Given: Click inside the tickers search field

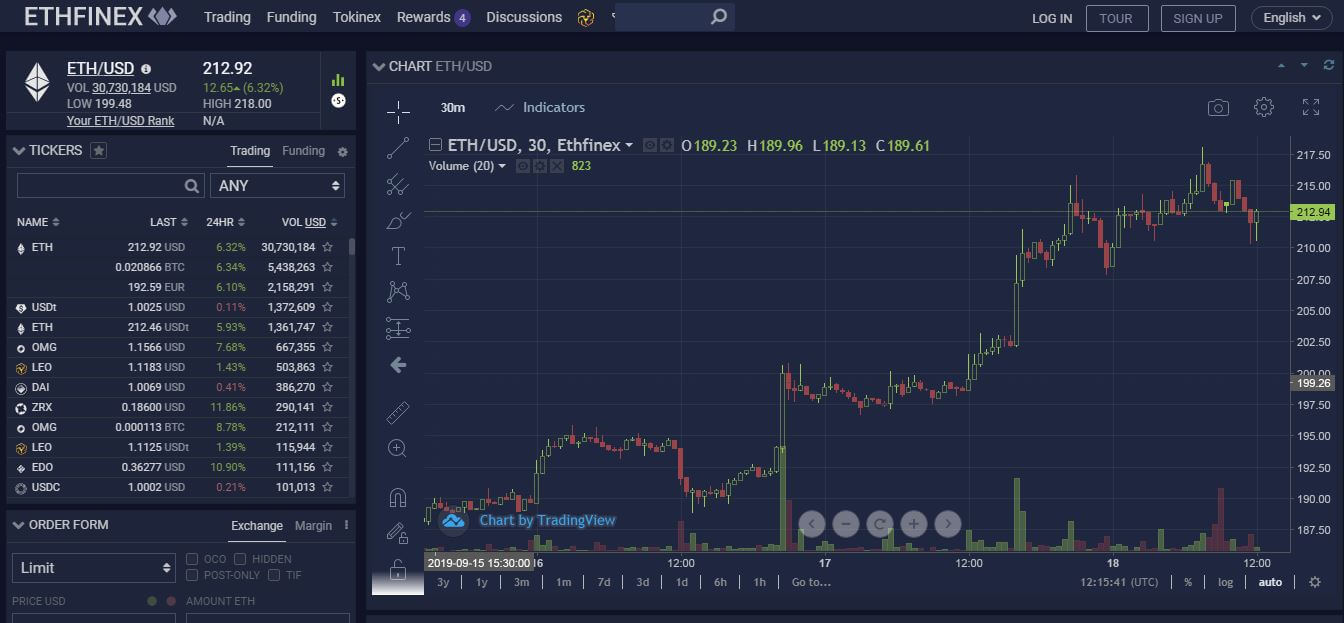Looking at the screenshot, I should pyautogui.click(x=110, y=186).
